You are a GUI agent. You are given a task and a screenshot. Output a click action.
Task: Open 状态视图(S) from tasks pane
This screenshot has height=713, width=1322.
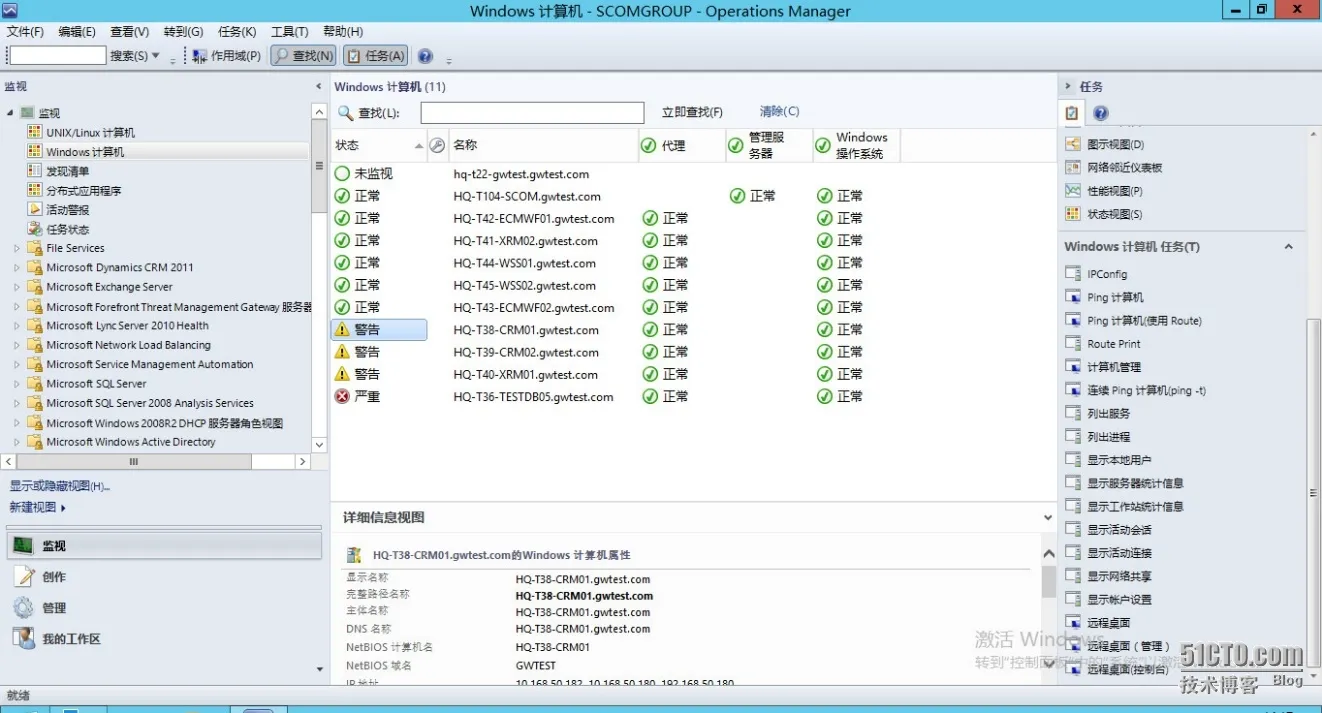pos(1114,214)
